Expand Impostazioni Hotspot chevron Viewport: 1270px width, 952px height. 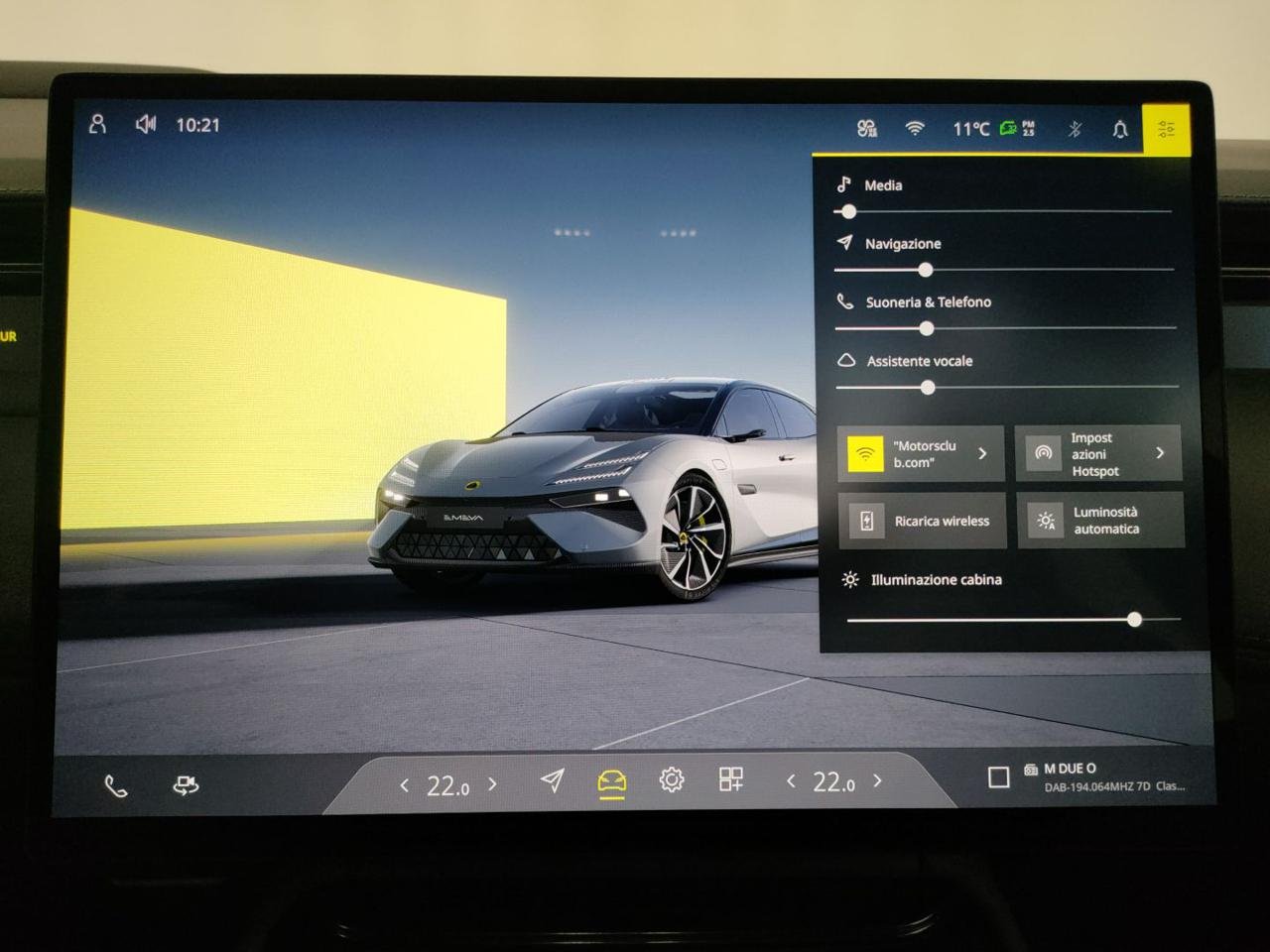[1160, 452]
